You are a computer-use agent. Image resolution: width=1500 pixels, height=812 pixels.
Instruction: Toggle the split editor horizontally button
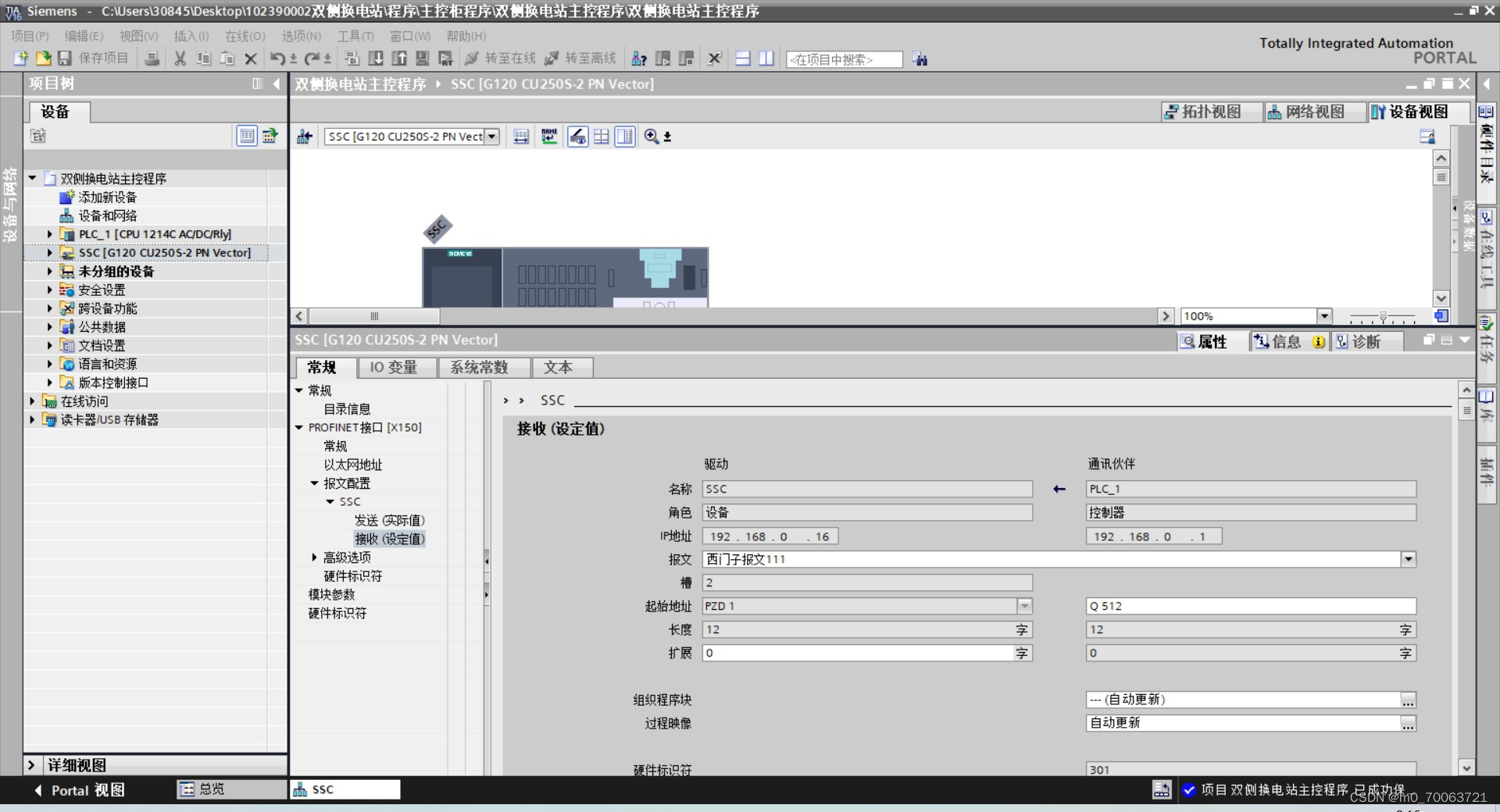tap(742, 59)
